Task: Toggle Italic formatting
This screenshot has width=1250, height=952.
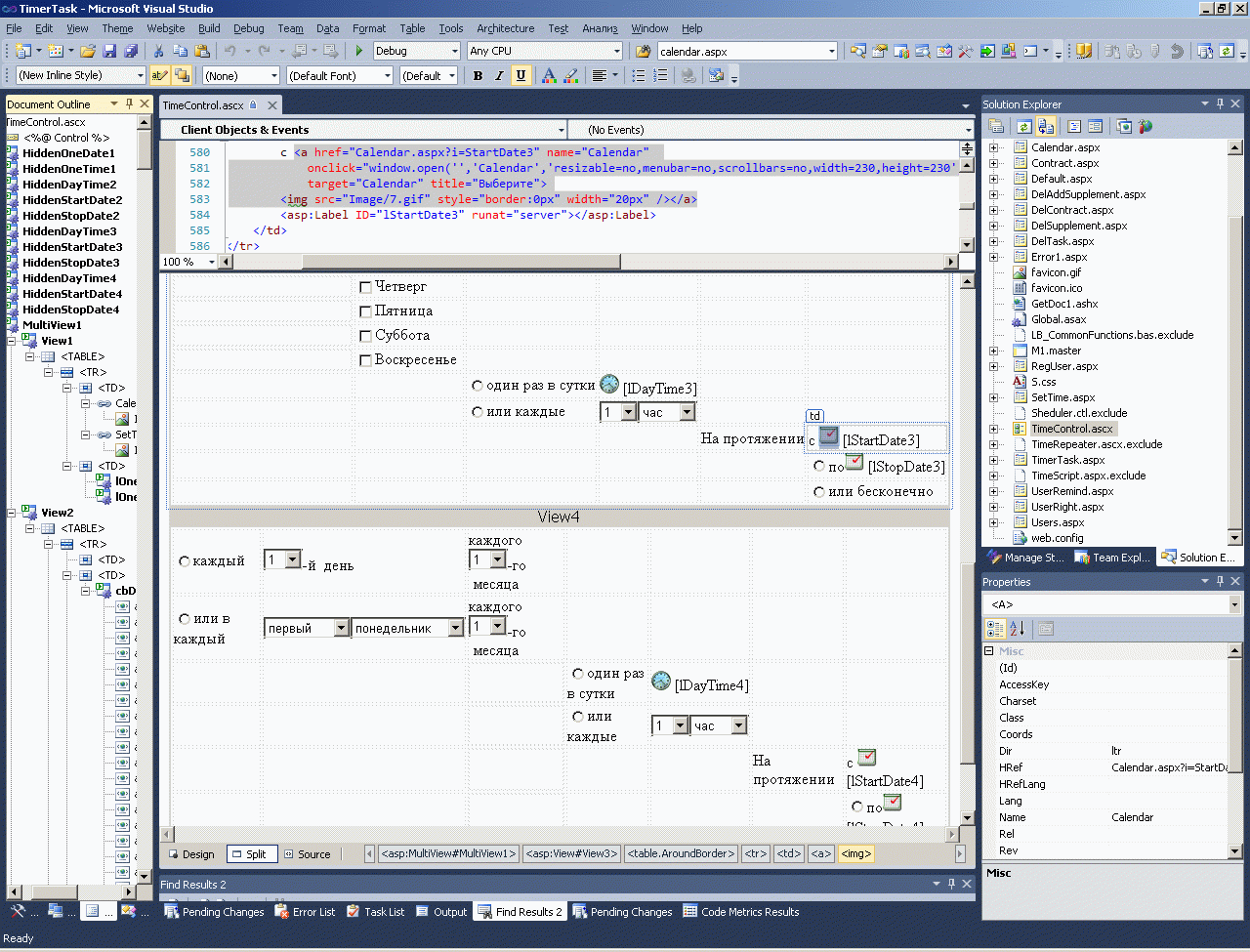Action: 499,75
